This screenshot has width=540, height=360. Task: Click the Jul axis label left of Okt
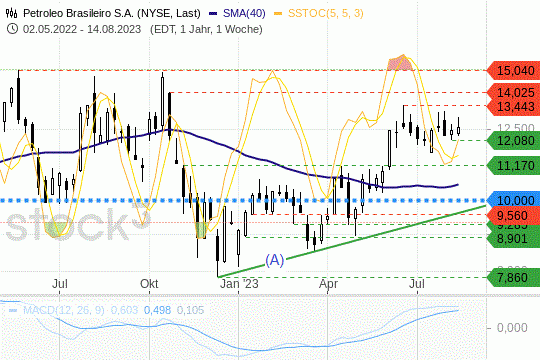pos(60,284)
